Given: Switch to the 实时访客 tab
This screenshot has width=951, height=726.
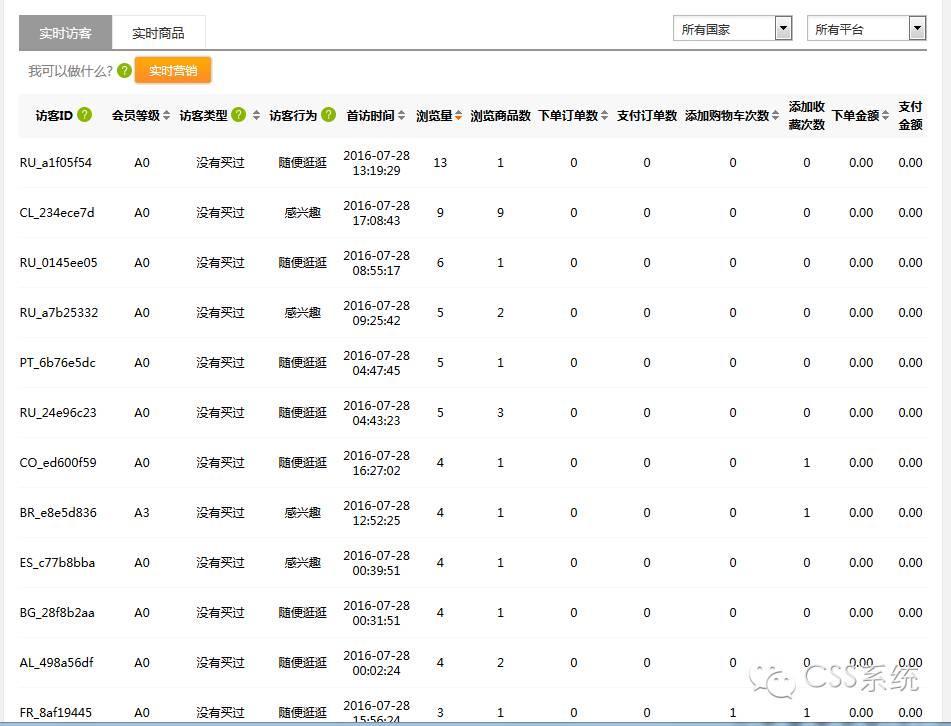Looking at the screenshot, I should click(65, 33).
